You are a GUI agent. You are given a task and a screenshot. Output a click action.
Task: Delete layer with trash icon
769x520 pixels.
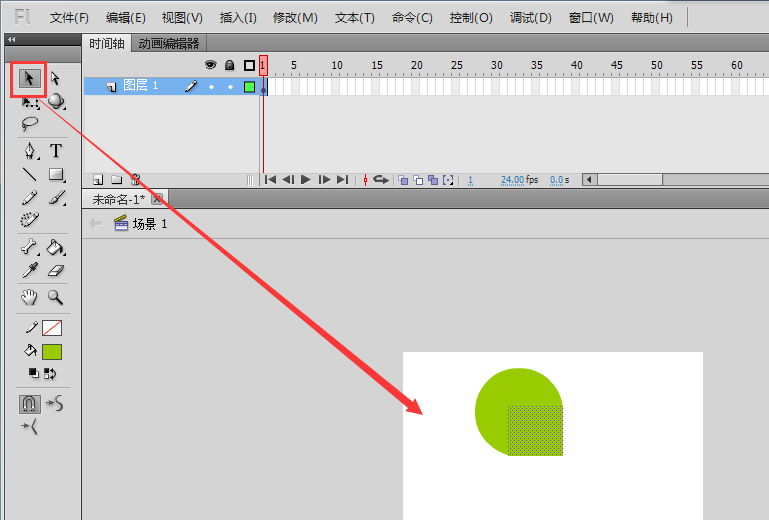coord(136,180)
